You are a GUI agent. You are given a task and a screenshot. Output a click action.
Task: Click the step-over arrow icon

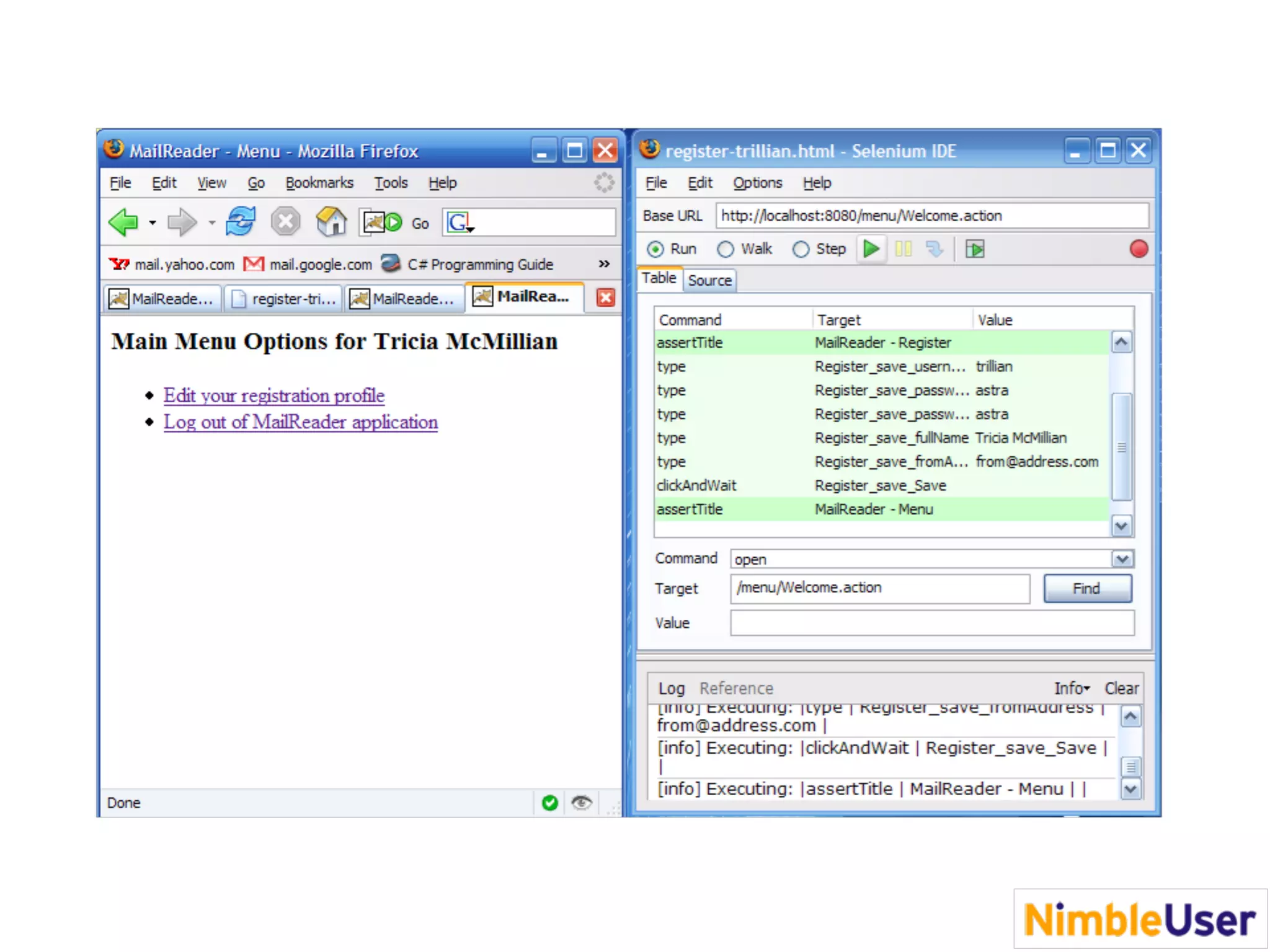tap(935, 249)
